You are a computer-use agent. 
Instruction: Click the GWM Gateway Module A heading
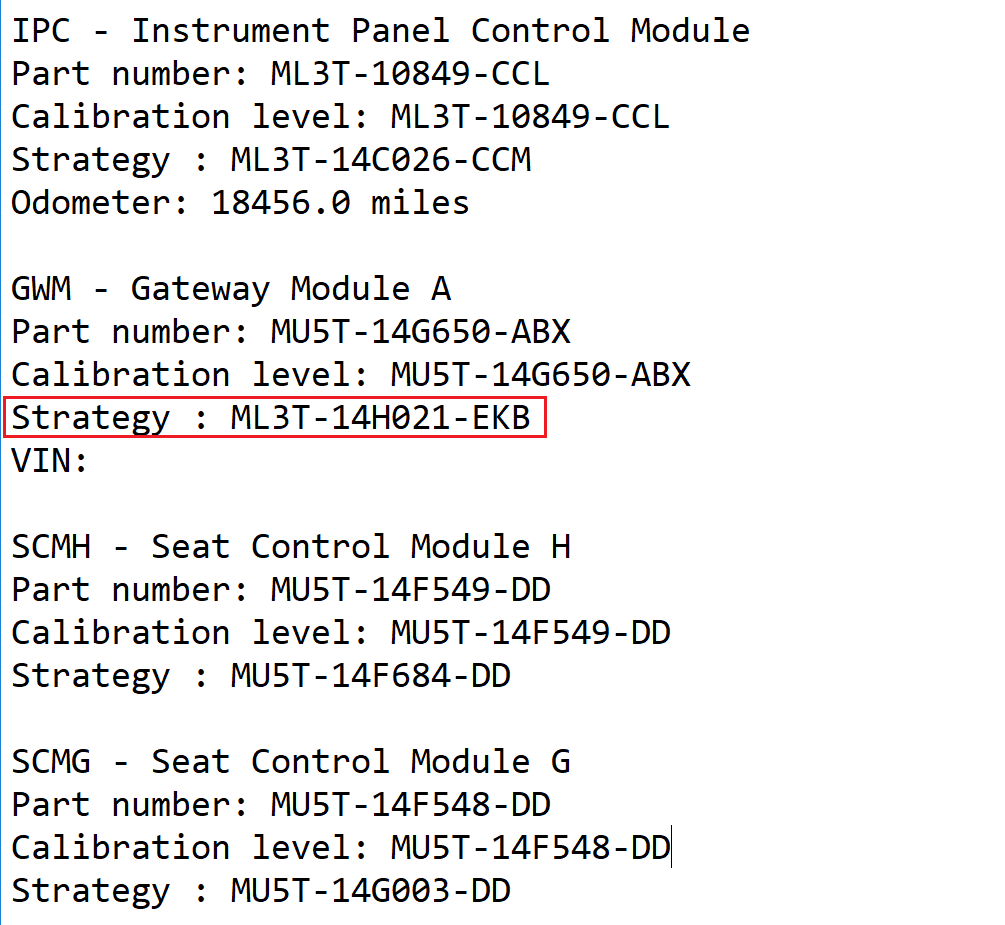click(x=231, y=289)
